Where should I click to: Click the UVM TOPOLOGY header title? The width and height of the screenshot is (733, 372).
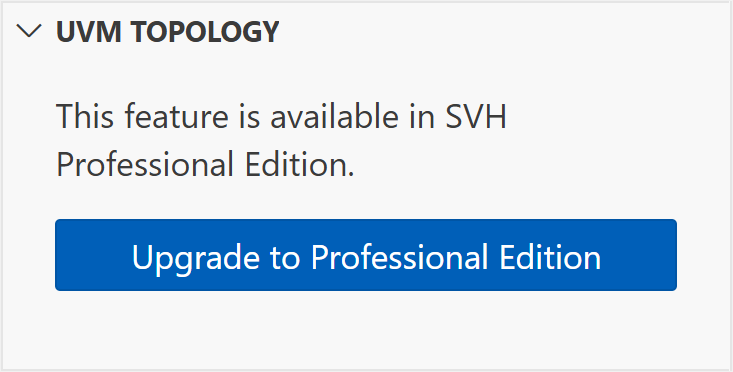coord(167,32)
